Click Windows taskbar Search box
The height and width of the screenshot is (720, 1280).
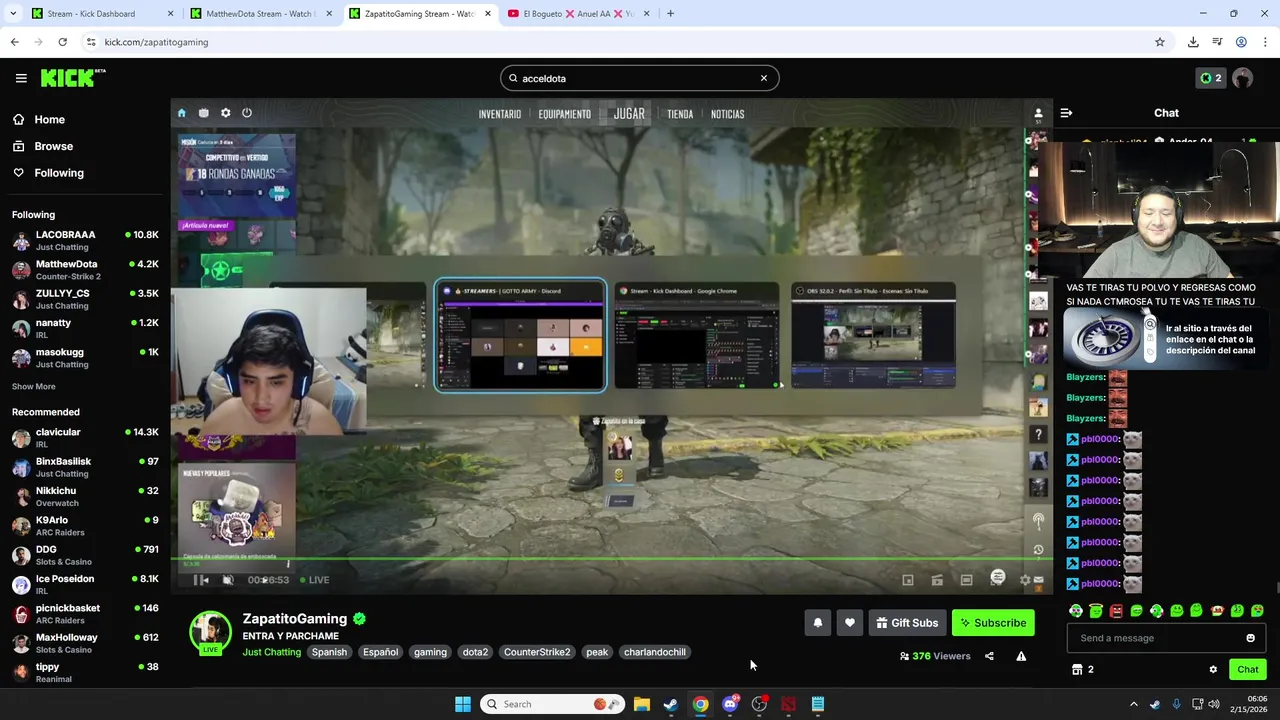pos(553,704)
